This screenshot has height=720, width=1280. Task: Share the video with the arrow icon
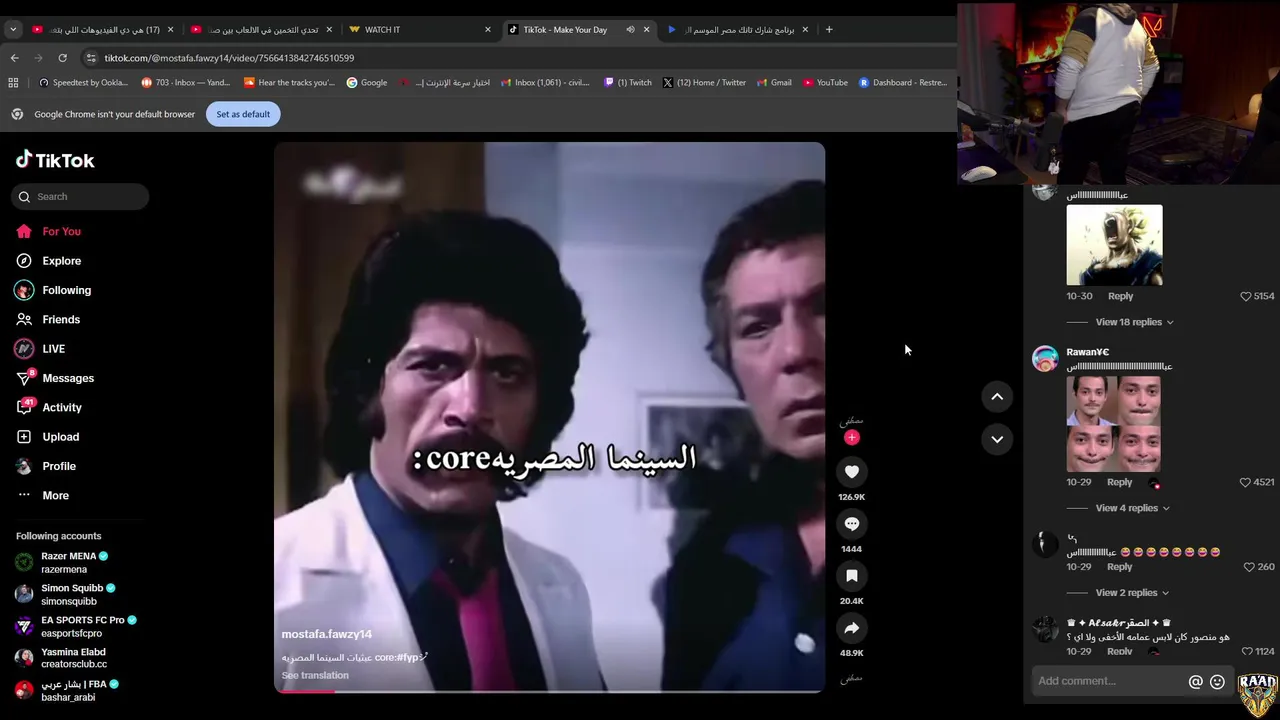(852, 628)
